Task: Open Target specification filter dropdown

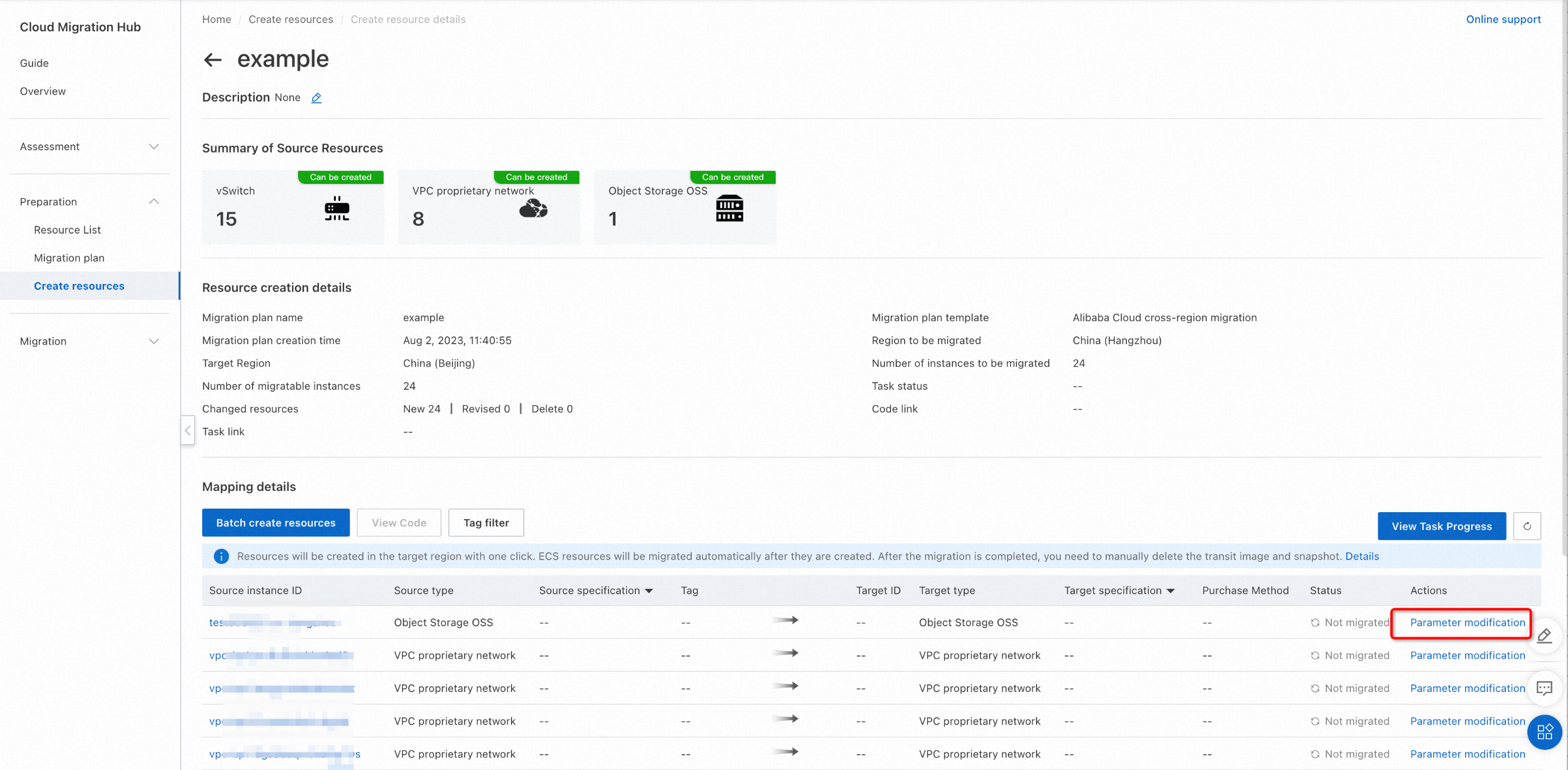Action: 1170,590
